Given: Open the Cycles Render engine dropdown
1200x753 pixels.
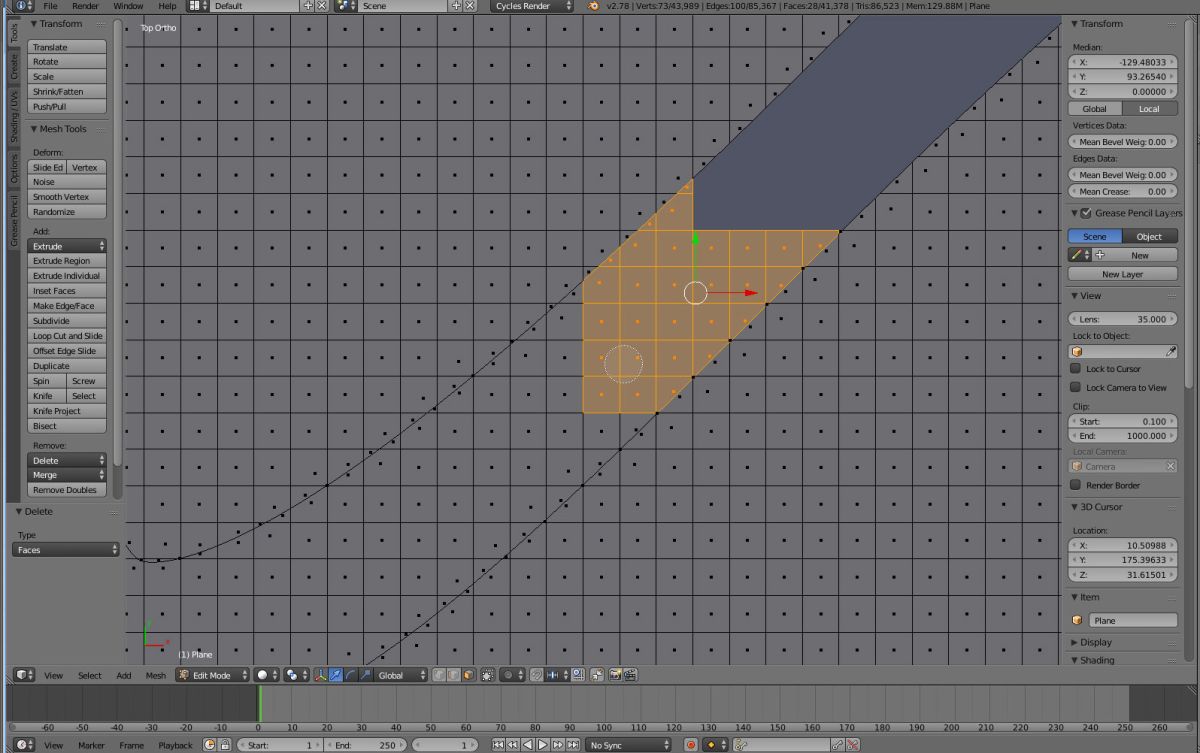Looking at the screenshot, I should tap(533, 6).
